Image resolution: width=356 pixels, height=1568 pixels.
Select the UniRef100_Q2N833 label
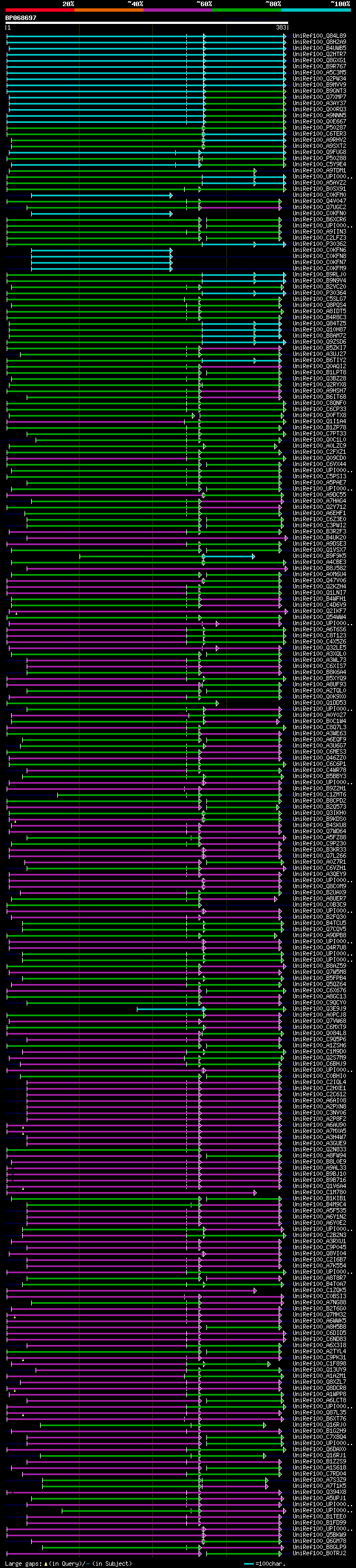(319, 1150)
